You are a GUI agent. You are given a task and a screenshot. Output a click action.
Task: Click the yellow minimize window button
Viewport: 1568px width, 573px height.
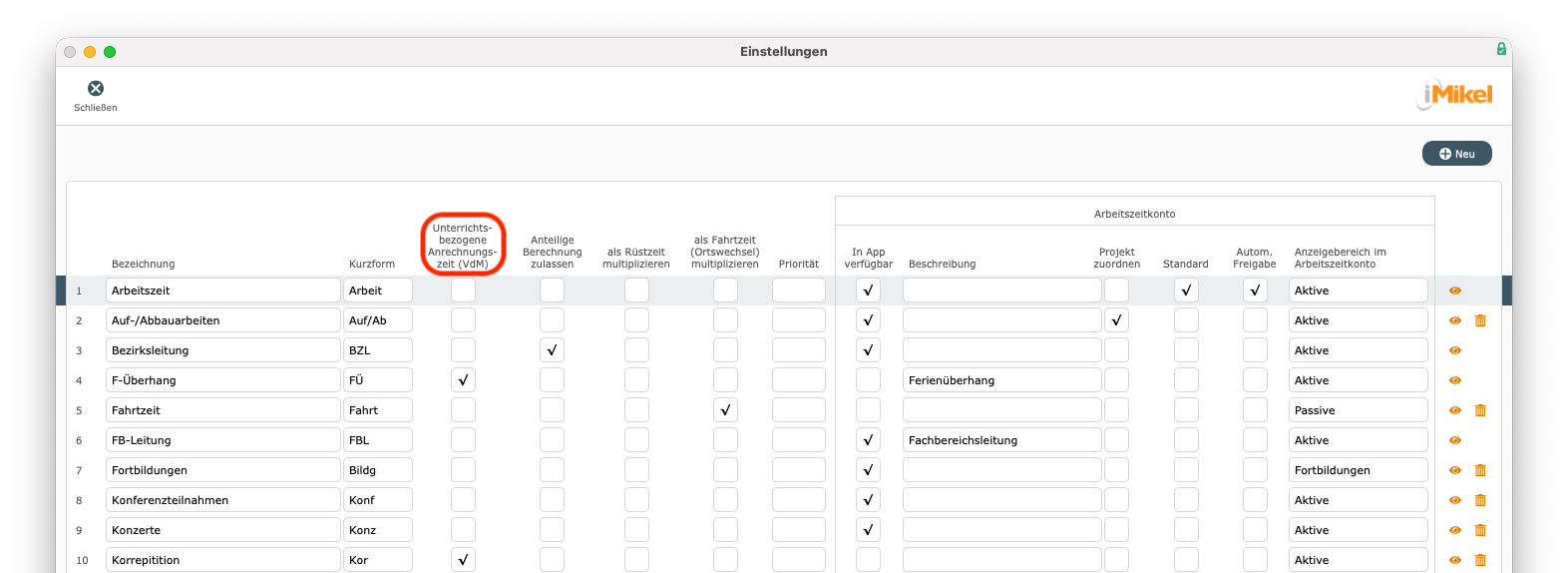90,52
